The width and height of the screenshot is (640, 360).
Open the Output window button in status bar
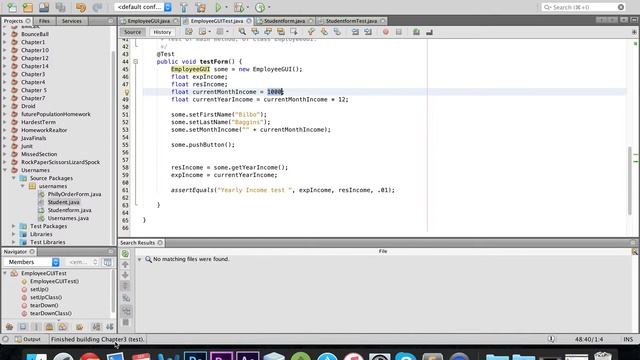pyautogui.click(x=28, y=339)
